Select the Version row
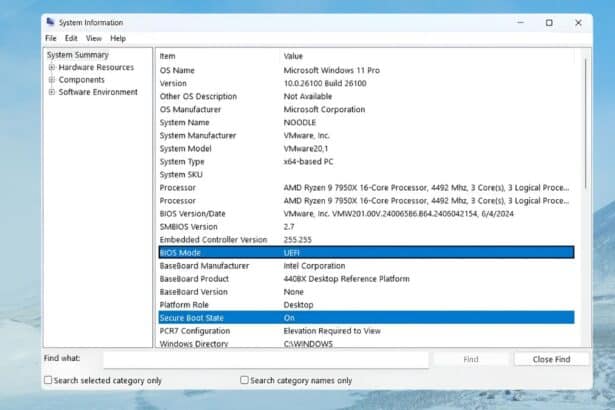The width and height of the screenshot is (615, 410). (x=366, y=83)
